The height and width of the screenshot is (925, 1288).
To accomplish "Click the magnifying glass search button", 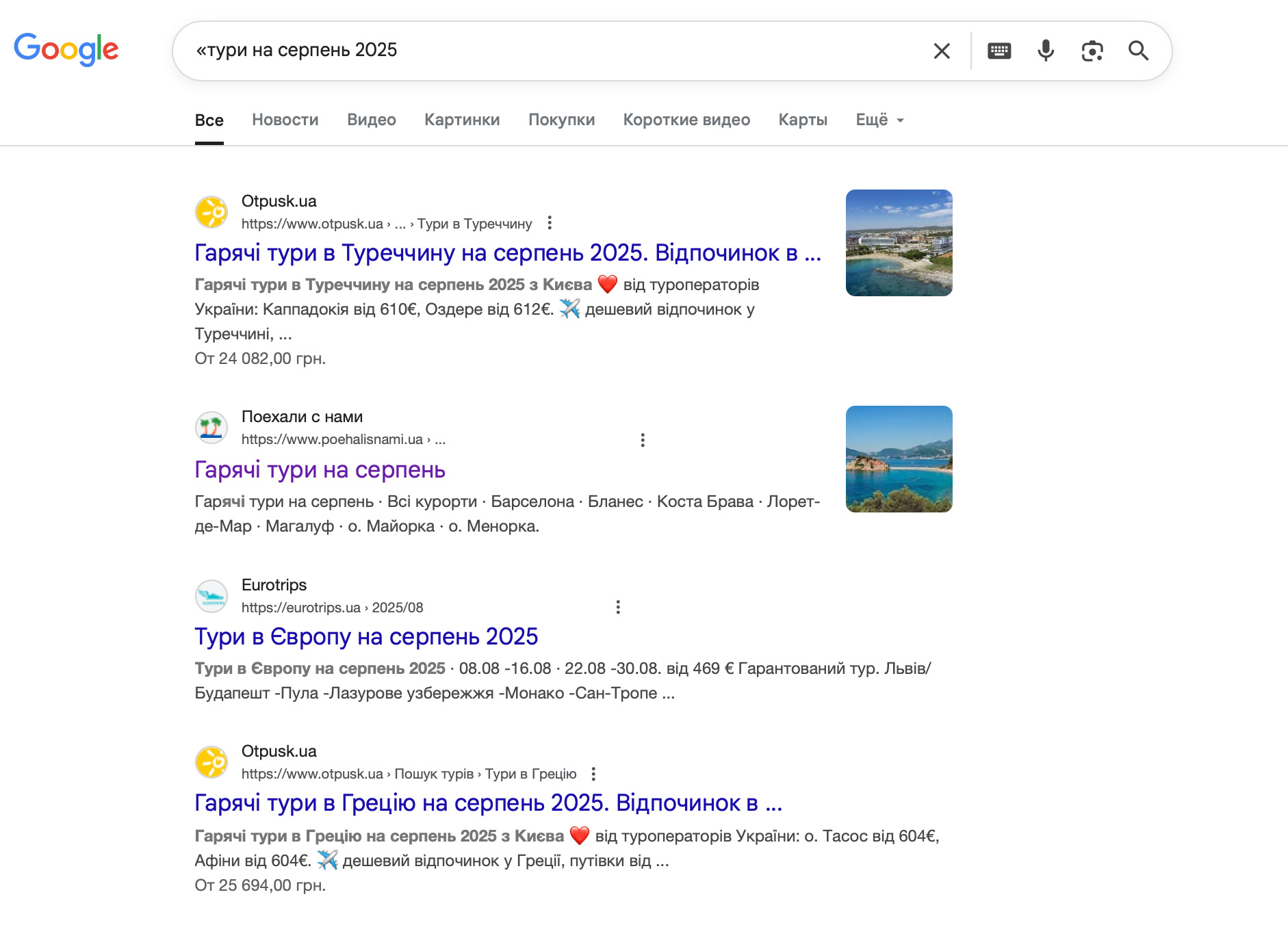I will point(1139,51).
